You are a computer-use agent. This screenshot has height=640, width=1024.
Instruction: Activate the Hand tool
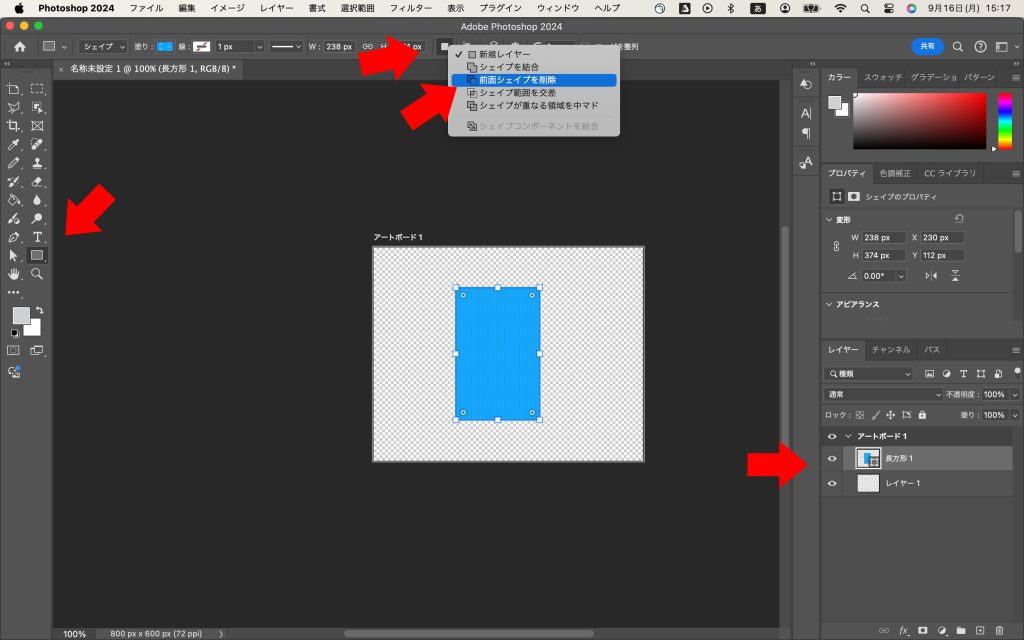14,274
